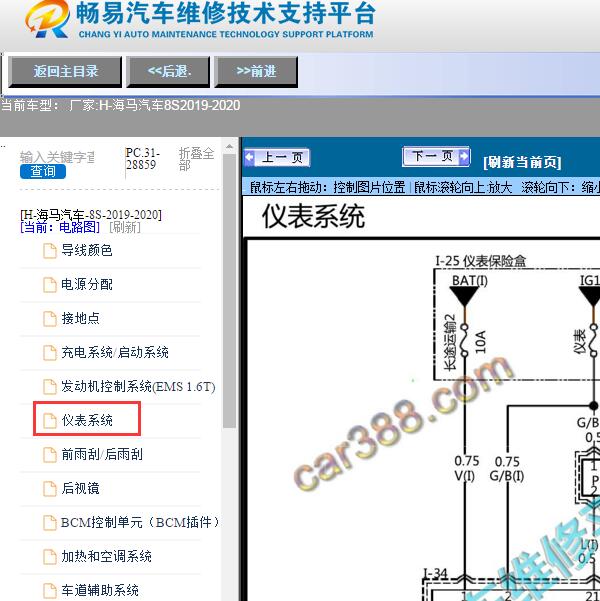Click page icon beside 仪表系统

49,421
